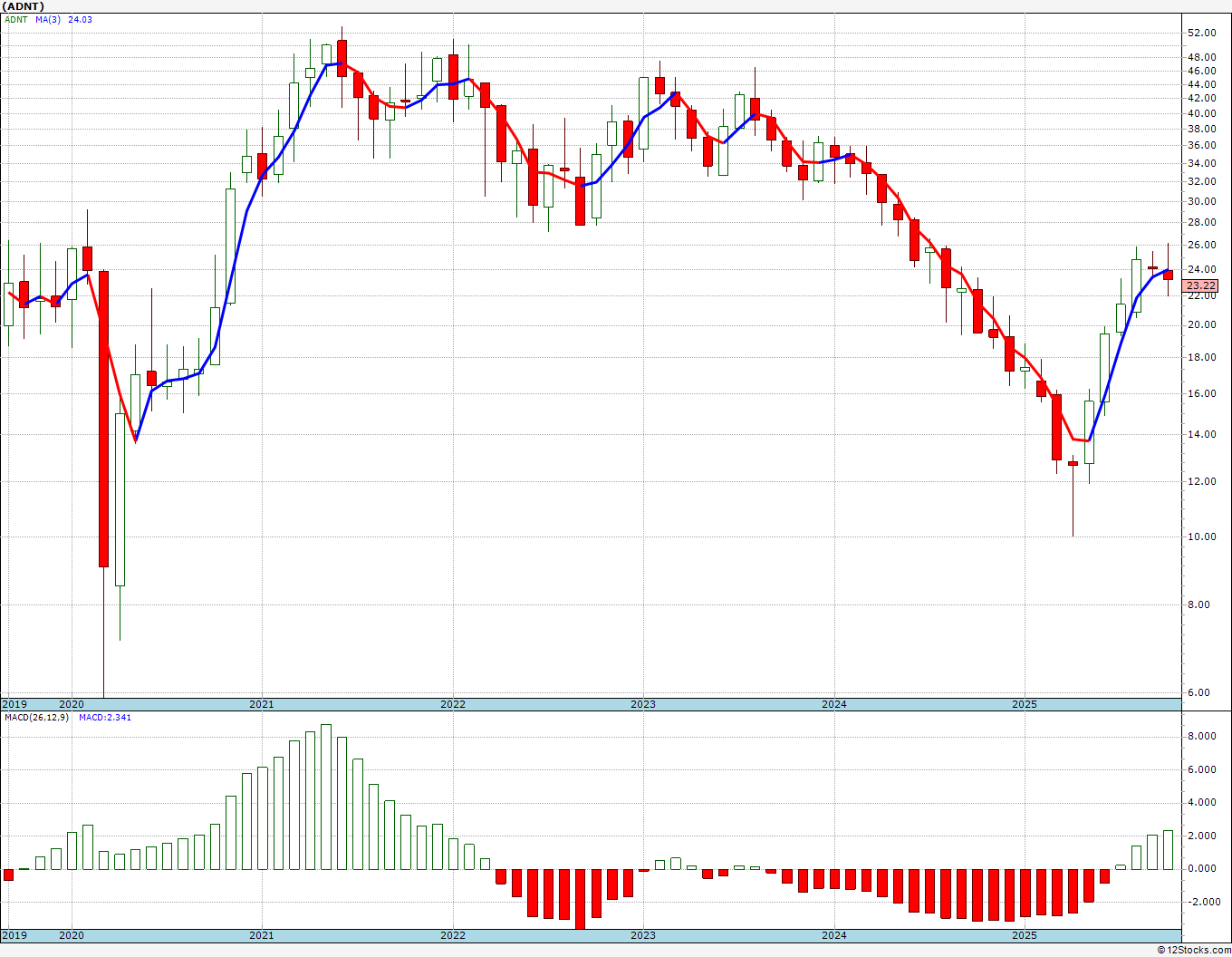The height and width of the screenshot is (957, 1232).
Task: Click the tallest green MACD histogram bar
Action: [x=326, y=797]
